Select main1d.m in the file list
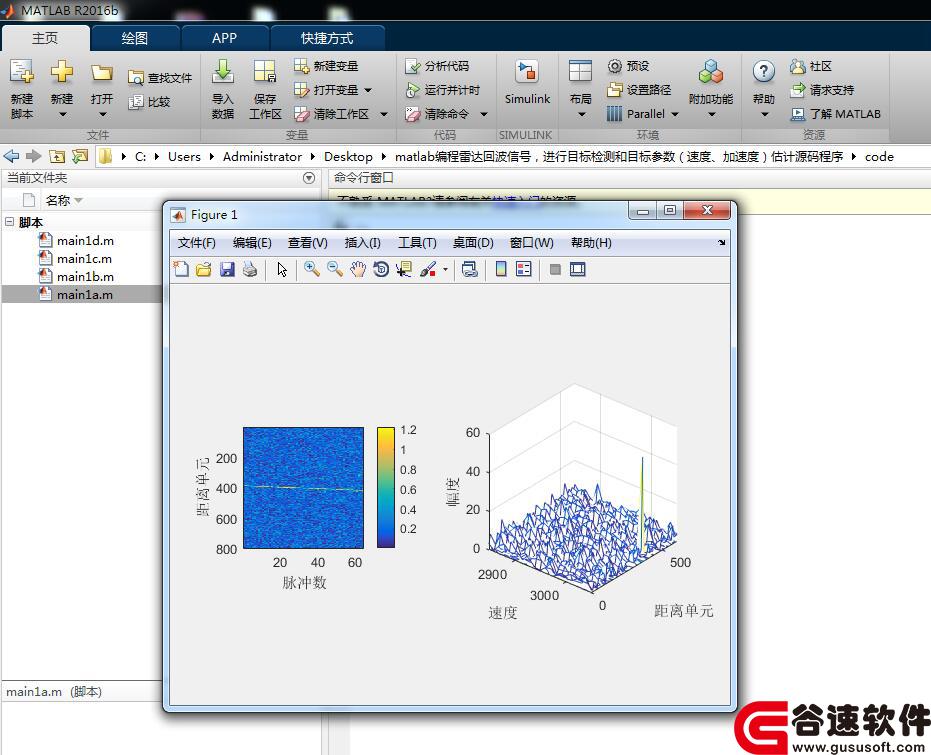Screen dimensions: 931x755 pyautogui.click(x=85, y=240)
